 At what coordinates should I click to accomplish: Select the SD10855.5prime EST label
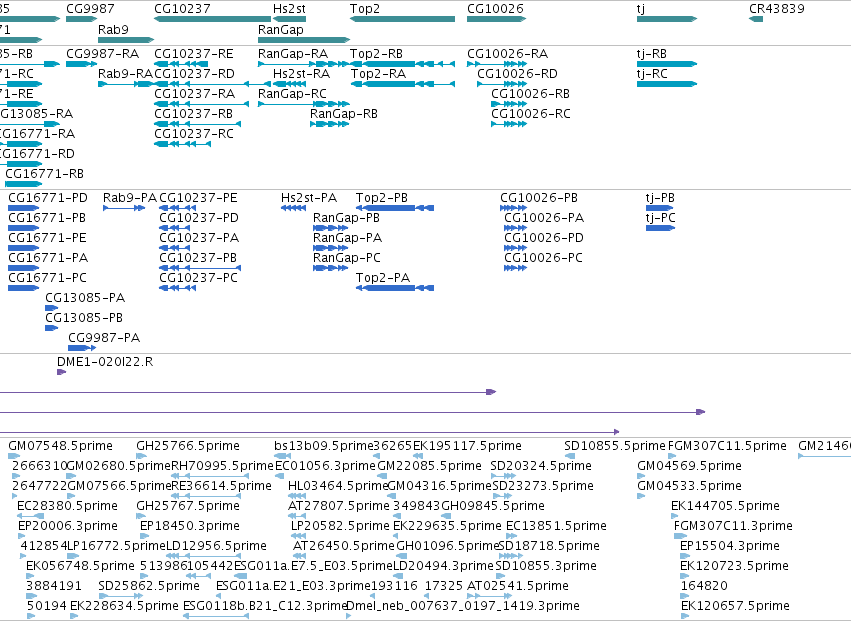(x=614, y=446)
